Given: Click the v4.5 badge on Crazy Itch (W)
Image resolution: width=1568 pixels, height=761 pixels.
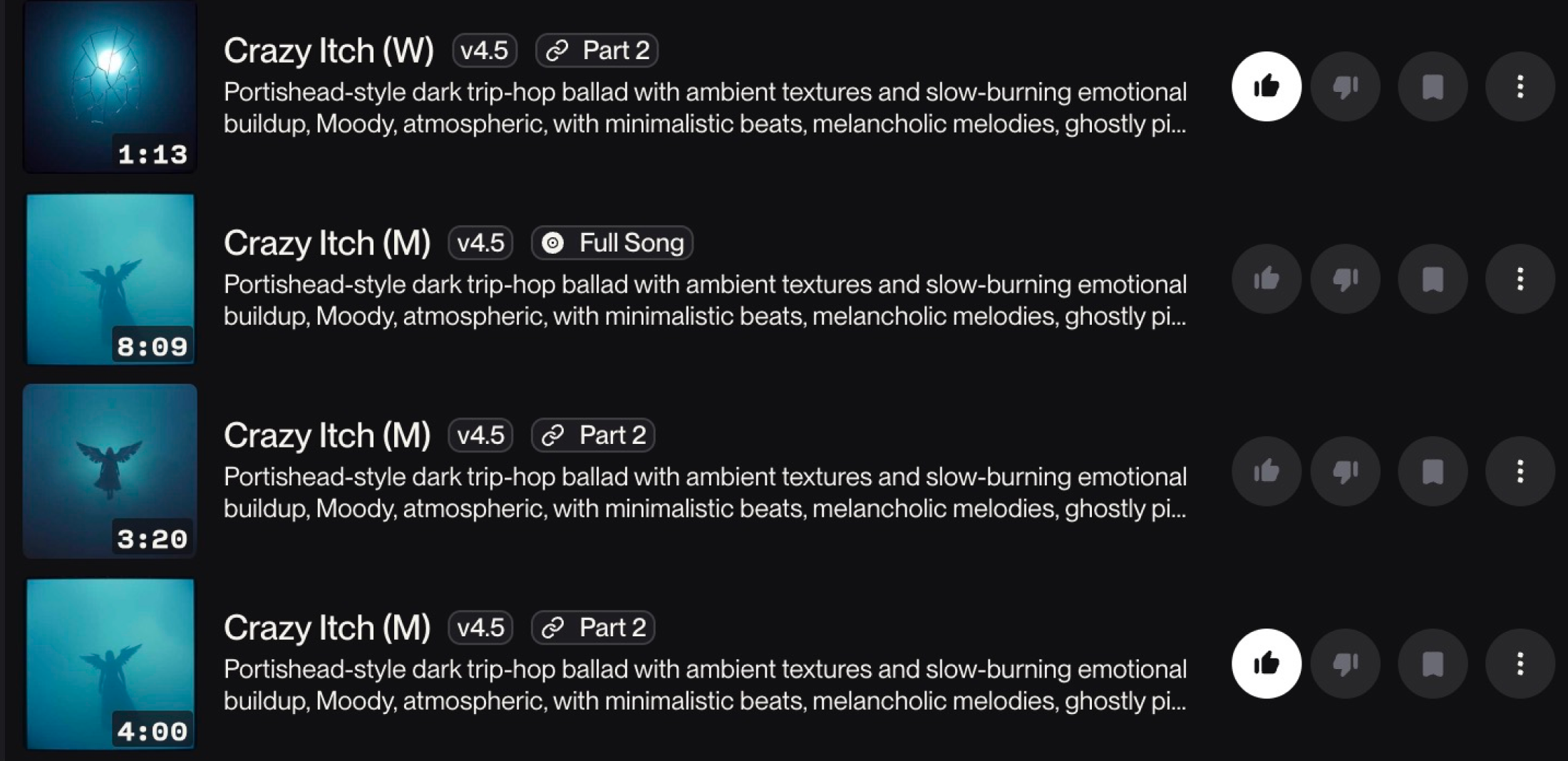Looking at the screenshot, I should point(484,51).
